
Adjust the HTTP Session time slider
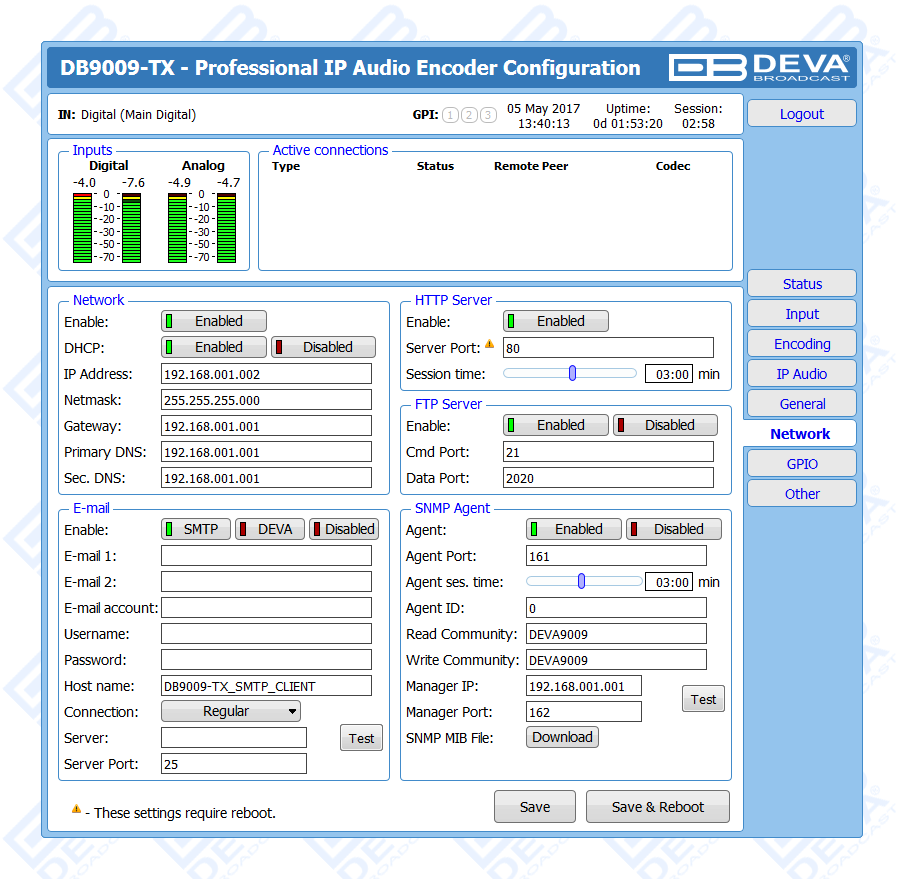click(x=572, y=373)
